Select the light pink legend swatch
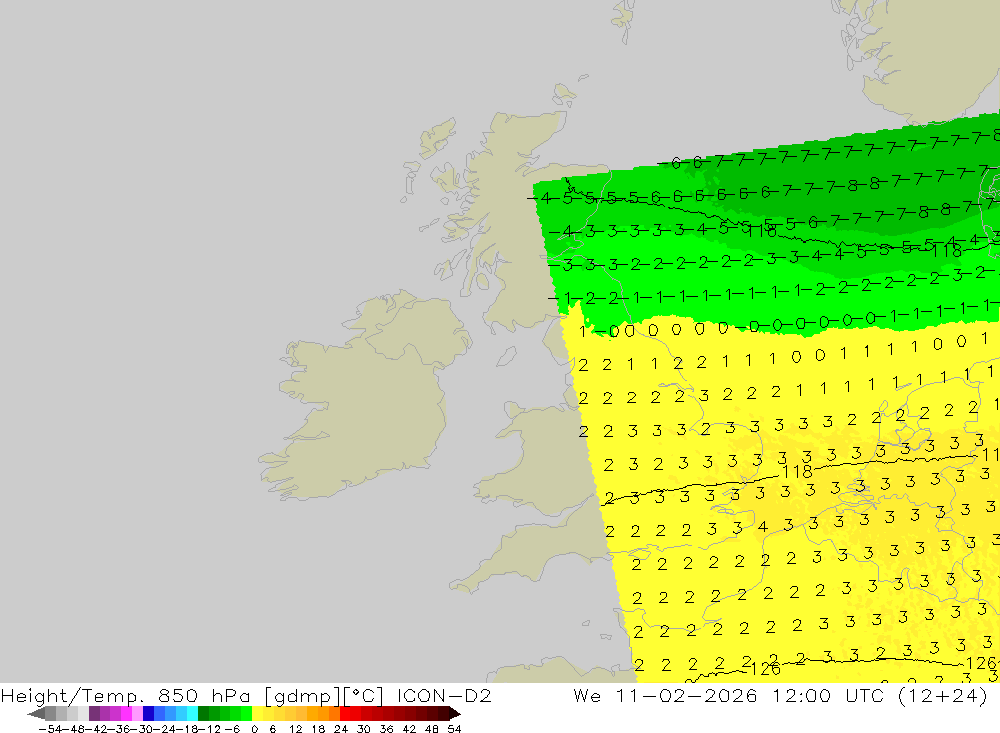 137,714
